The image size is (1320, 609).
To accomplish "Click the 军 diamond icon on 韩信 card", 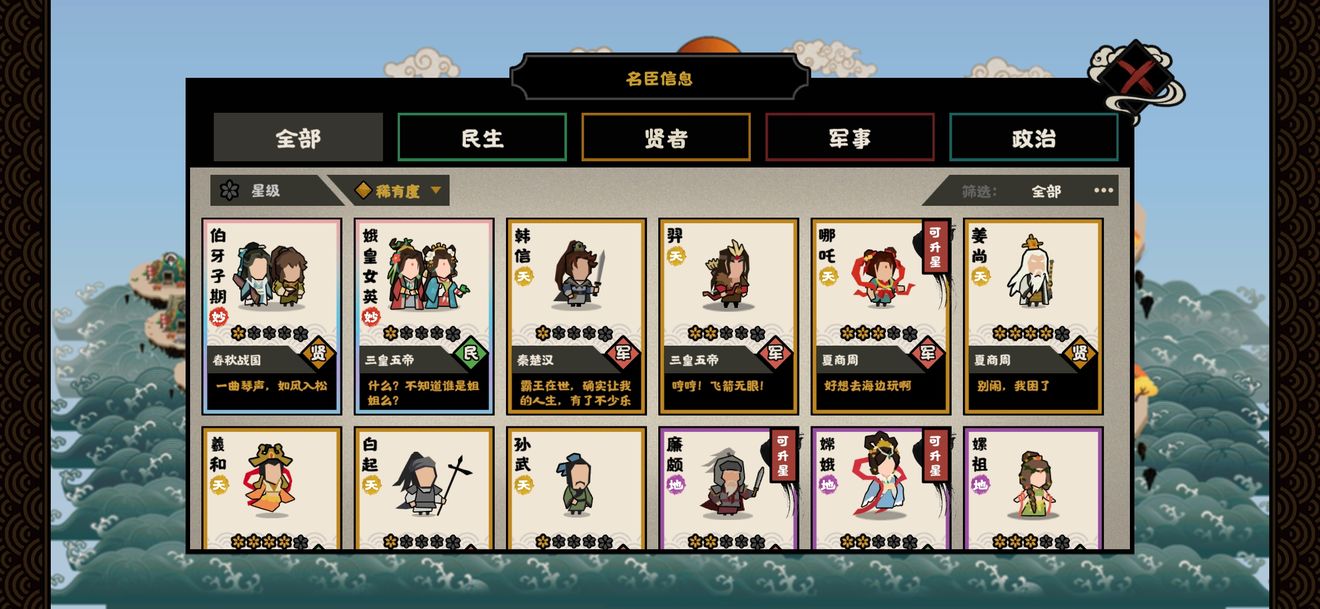I will click(622, 352).
